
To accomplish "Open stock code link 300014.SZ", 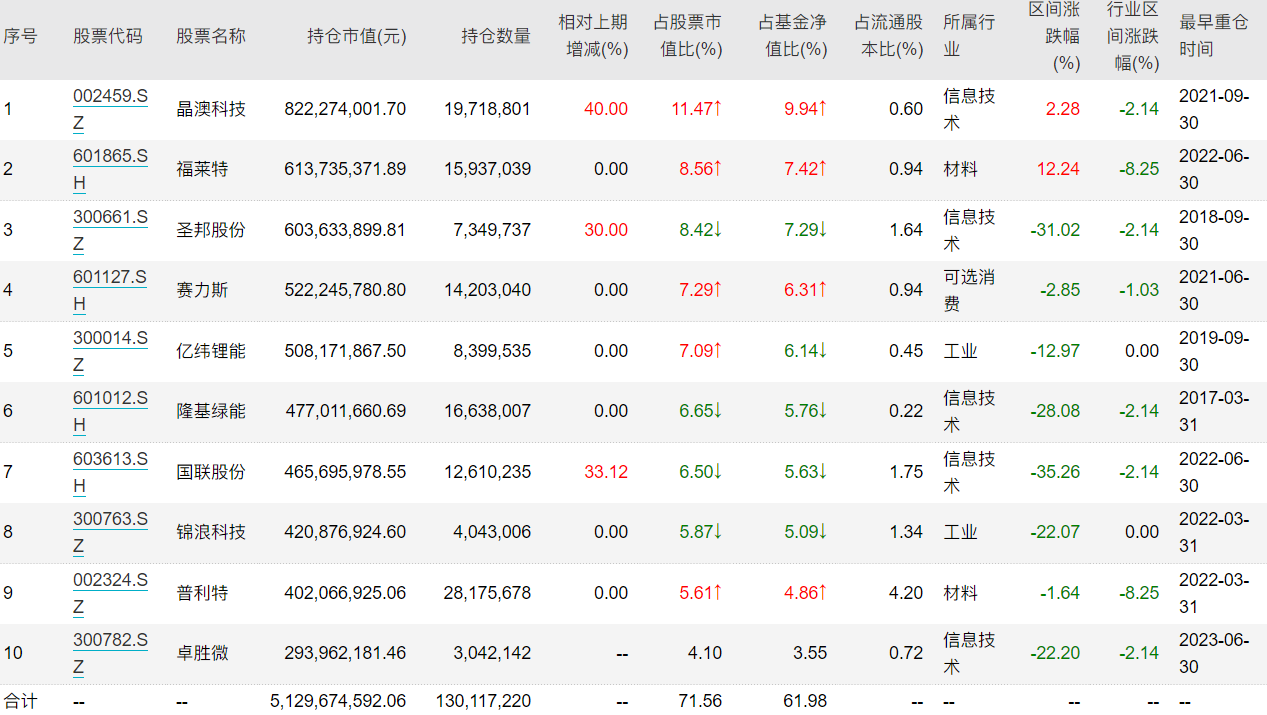I will pos(110,351).
